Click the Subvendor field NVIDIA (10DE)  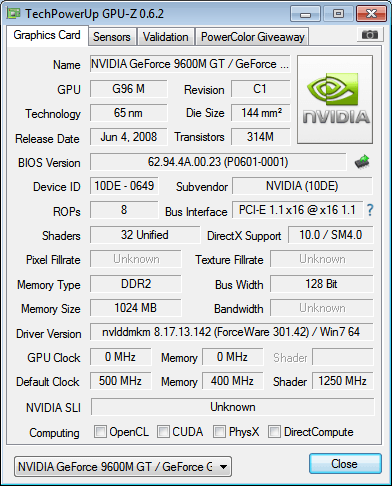(302, 186)
